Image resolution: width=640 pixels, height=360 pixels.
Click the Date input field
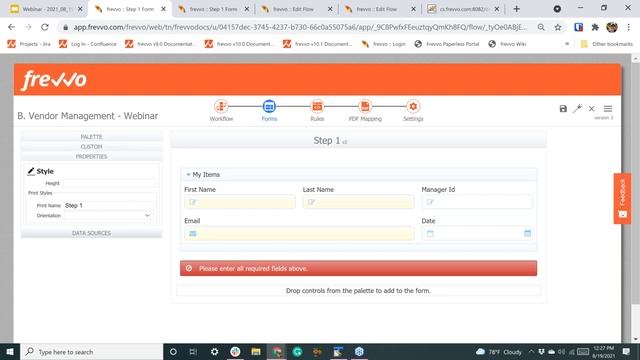(x=477, y=233)
